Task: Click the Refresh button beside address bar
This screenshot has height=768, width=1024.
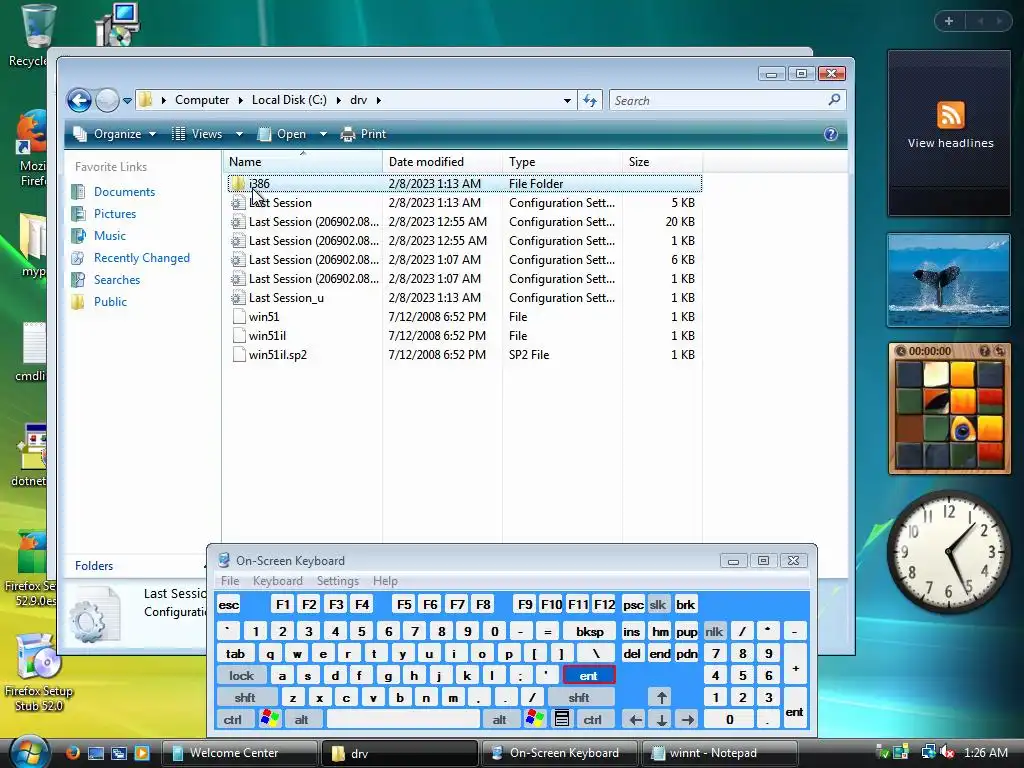Action: [590, 101]
